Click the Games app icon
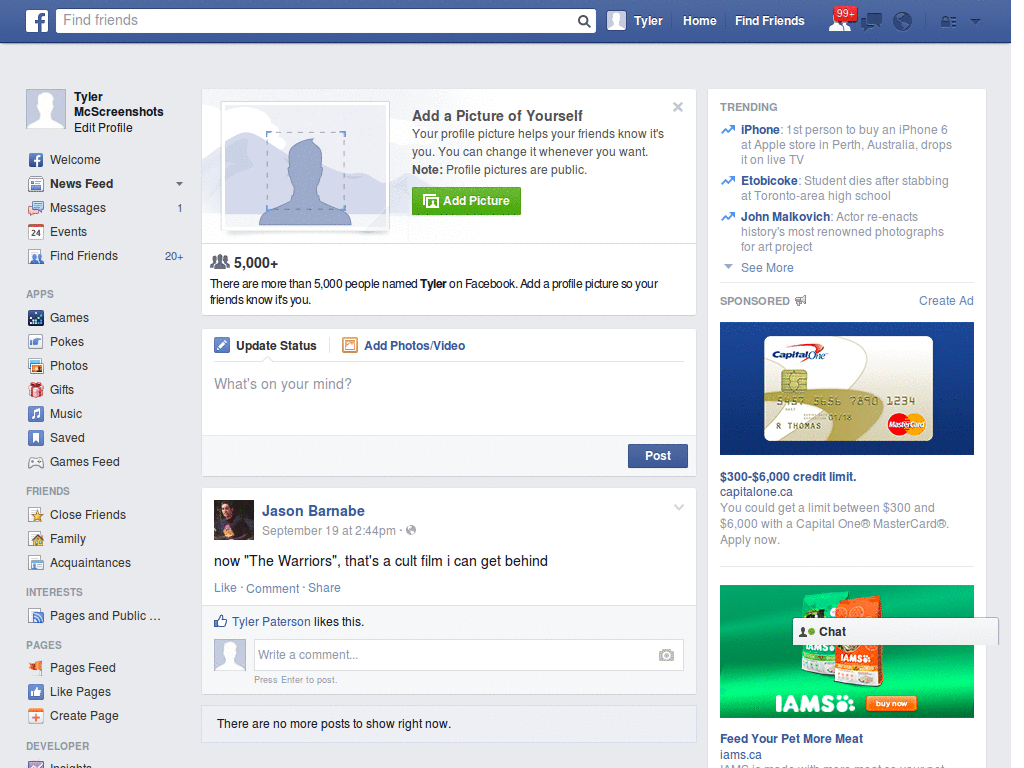 point(36,318)
